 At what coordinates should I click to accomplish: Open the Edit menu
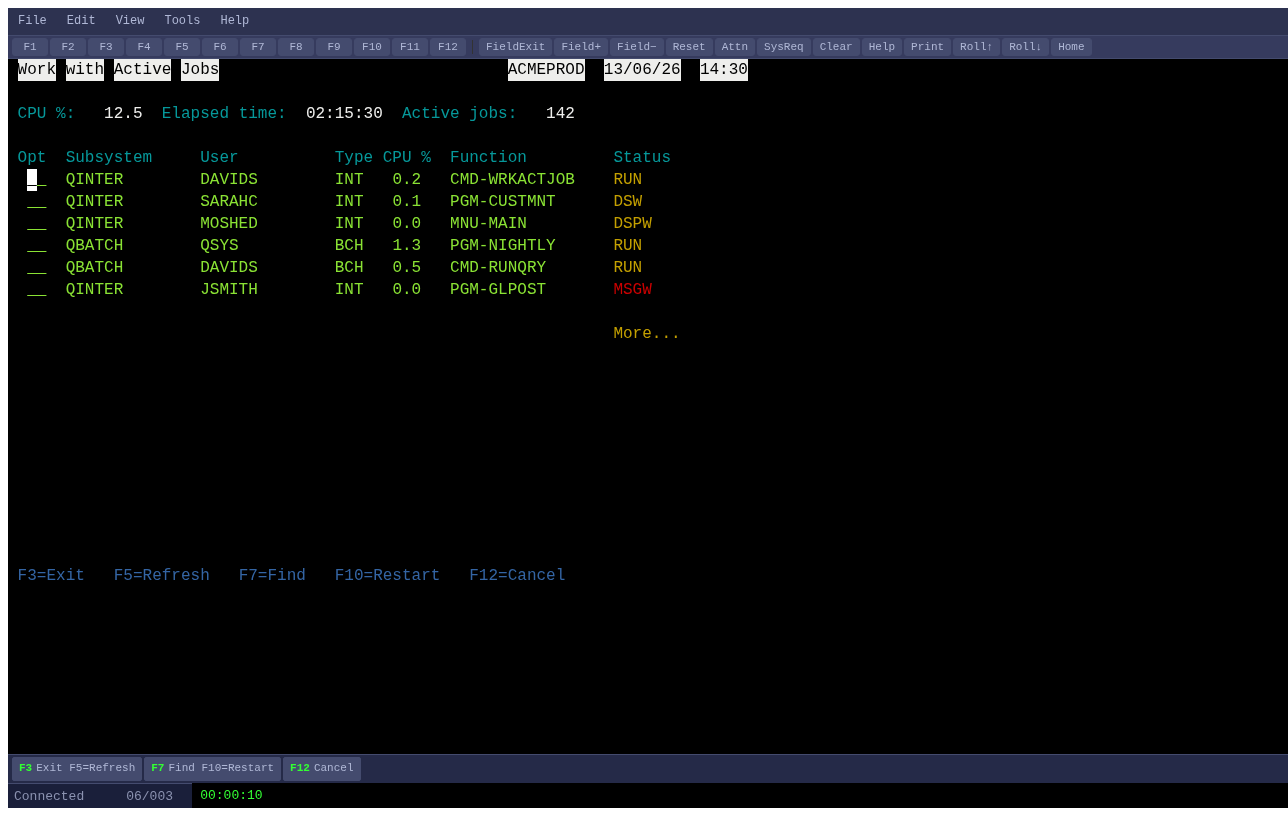pyautogui.click(x=81, y=21)
